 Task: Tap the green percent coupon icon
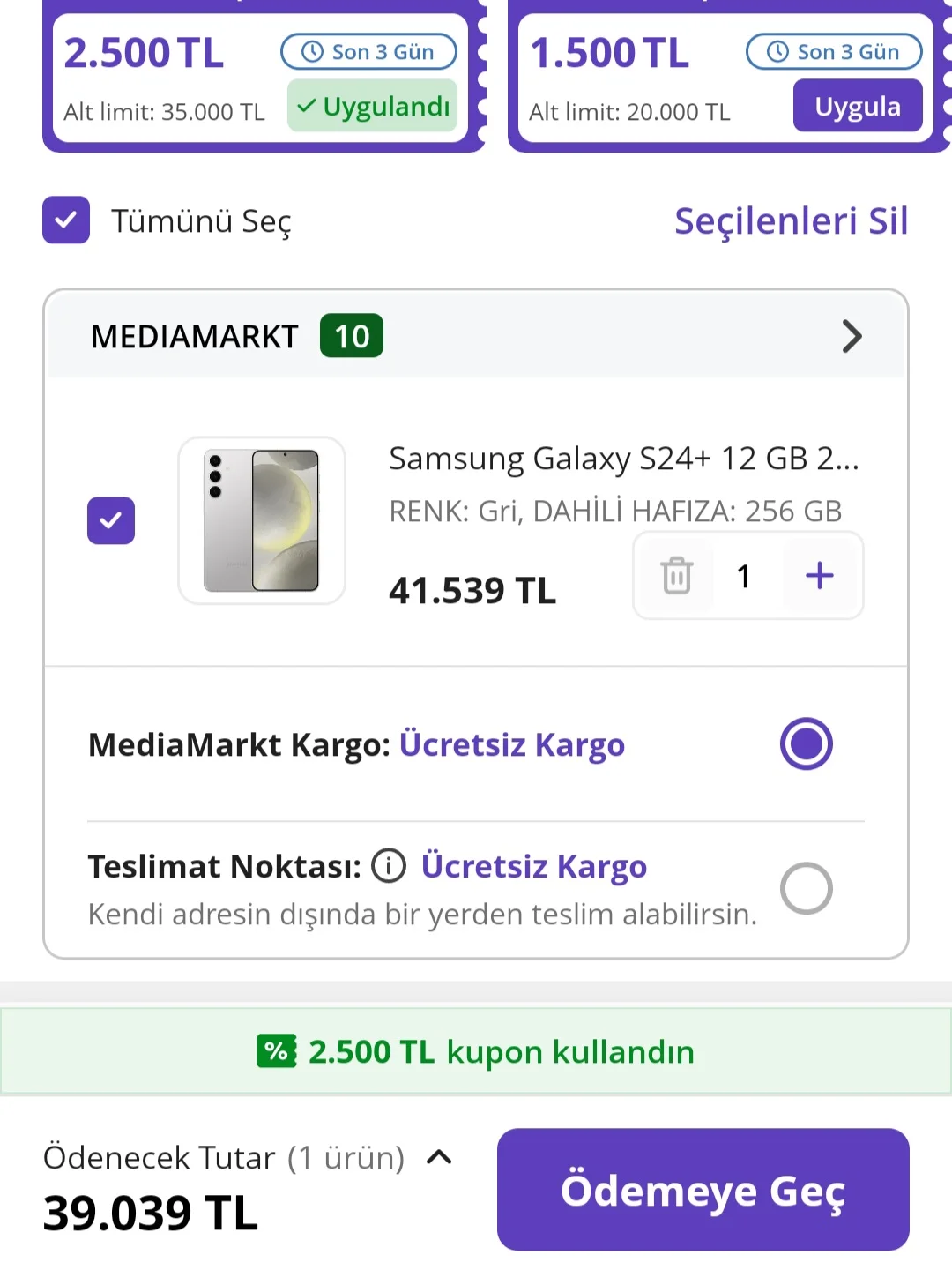tap(276, 1051)
